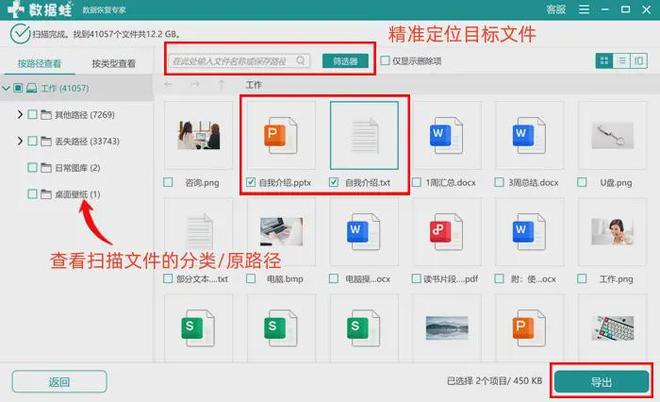Select the 自我介绍.txt text file icon
The width and height of the screenshot is (660, 402).
point(364,136)
